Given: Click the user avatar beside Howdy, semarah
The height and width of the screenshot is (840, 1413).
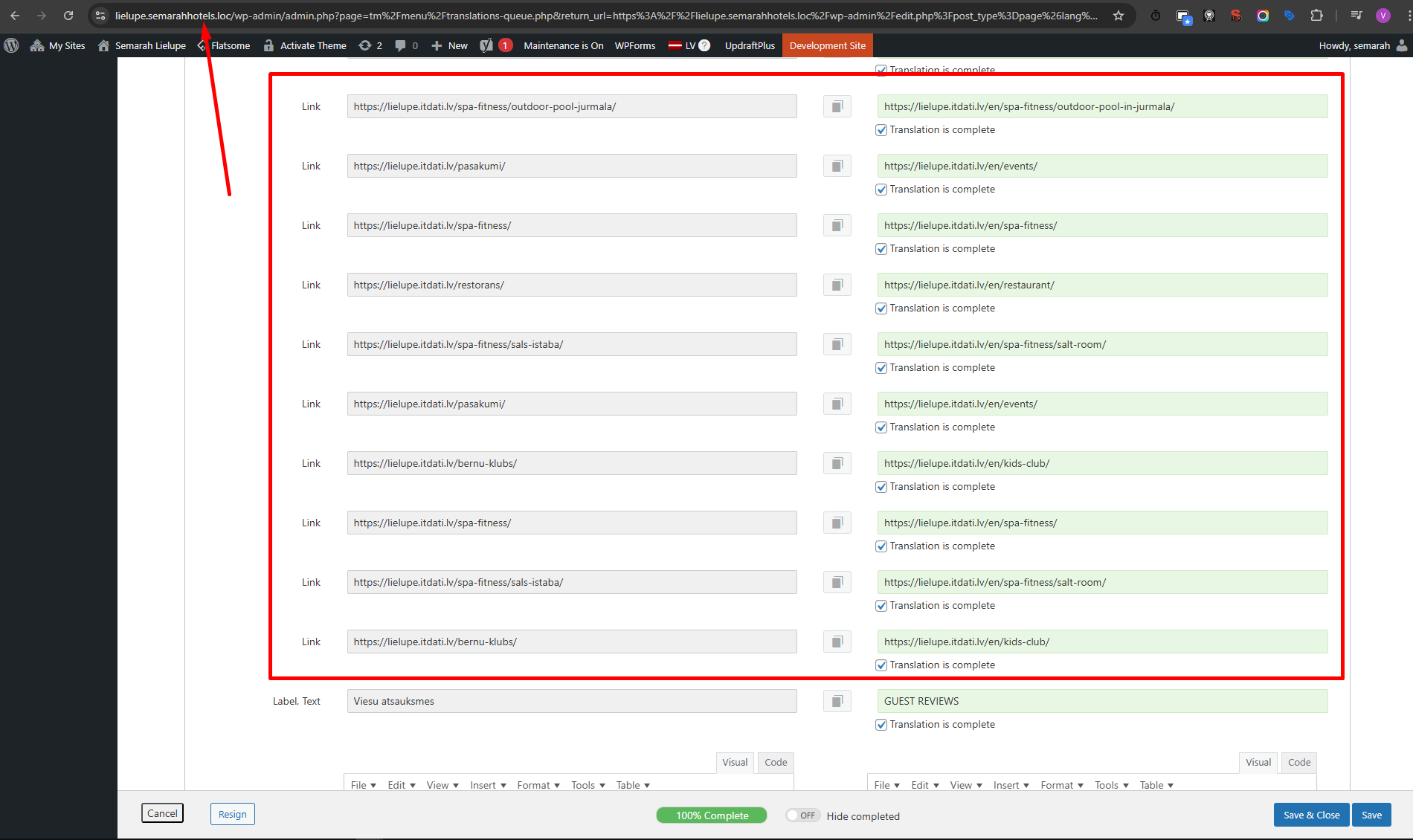Looking at the screenshot, I should 1402,45.
